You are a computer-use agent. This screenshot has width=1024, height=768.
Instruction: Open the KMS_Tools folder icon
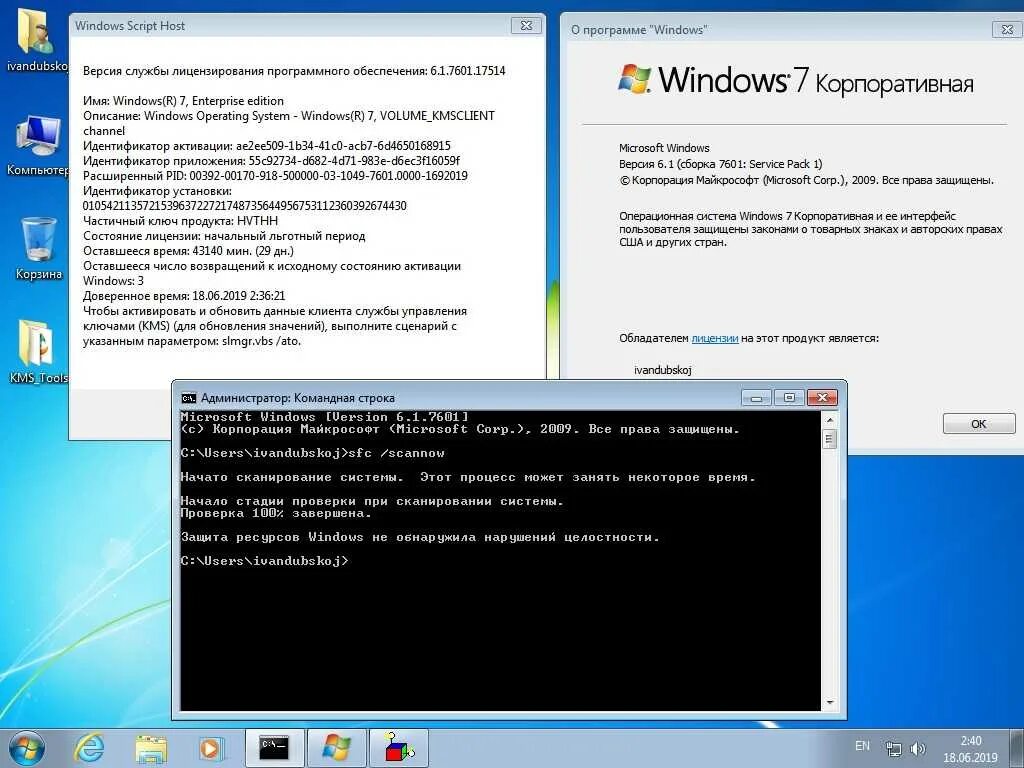click(x=38, y=351)
